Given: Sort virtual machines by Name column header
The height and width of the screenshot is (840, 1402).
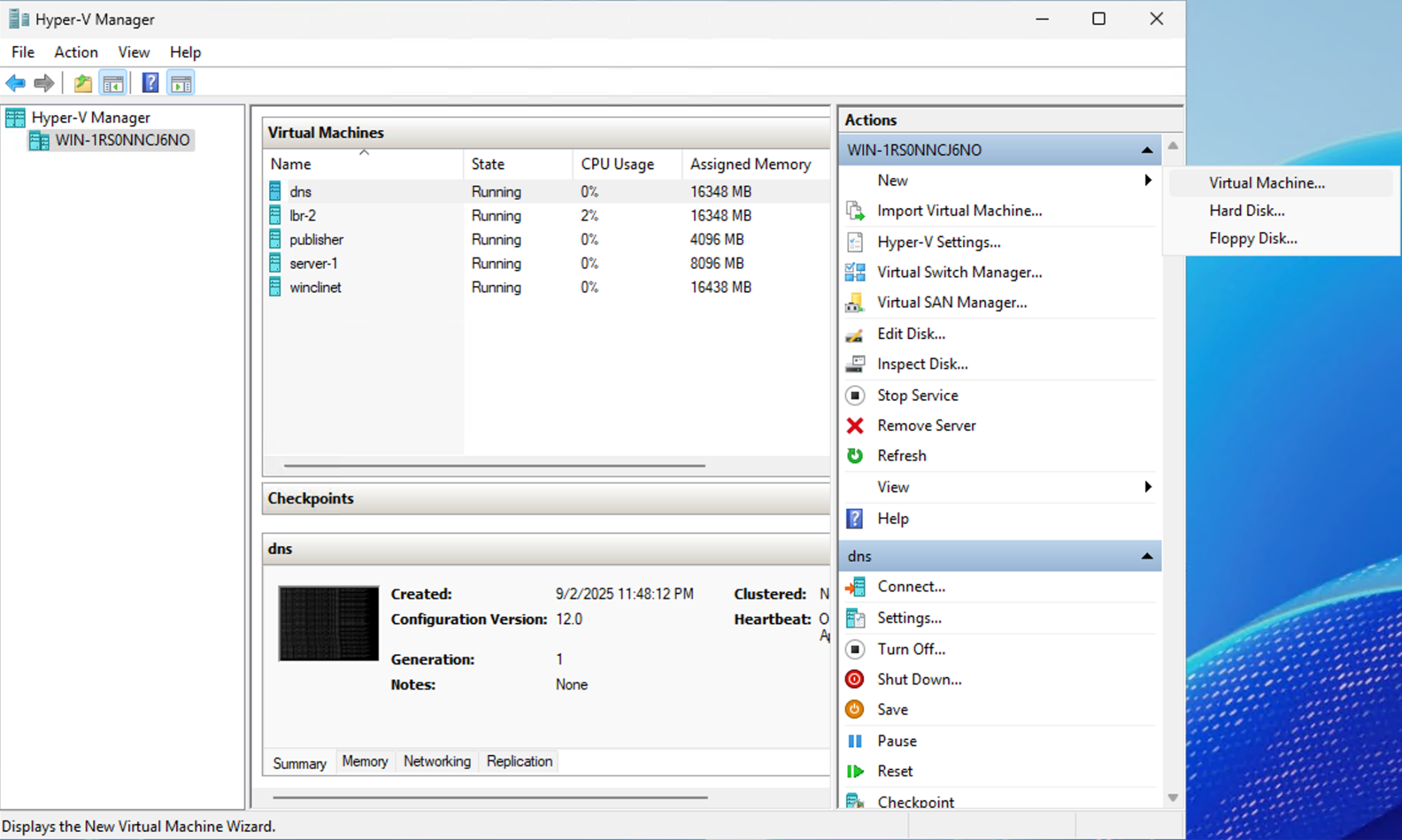Looking at the screenshot, I should [x=364, y=164].
